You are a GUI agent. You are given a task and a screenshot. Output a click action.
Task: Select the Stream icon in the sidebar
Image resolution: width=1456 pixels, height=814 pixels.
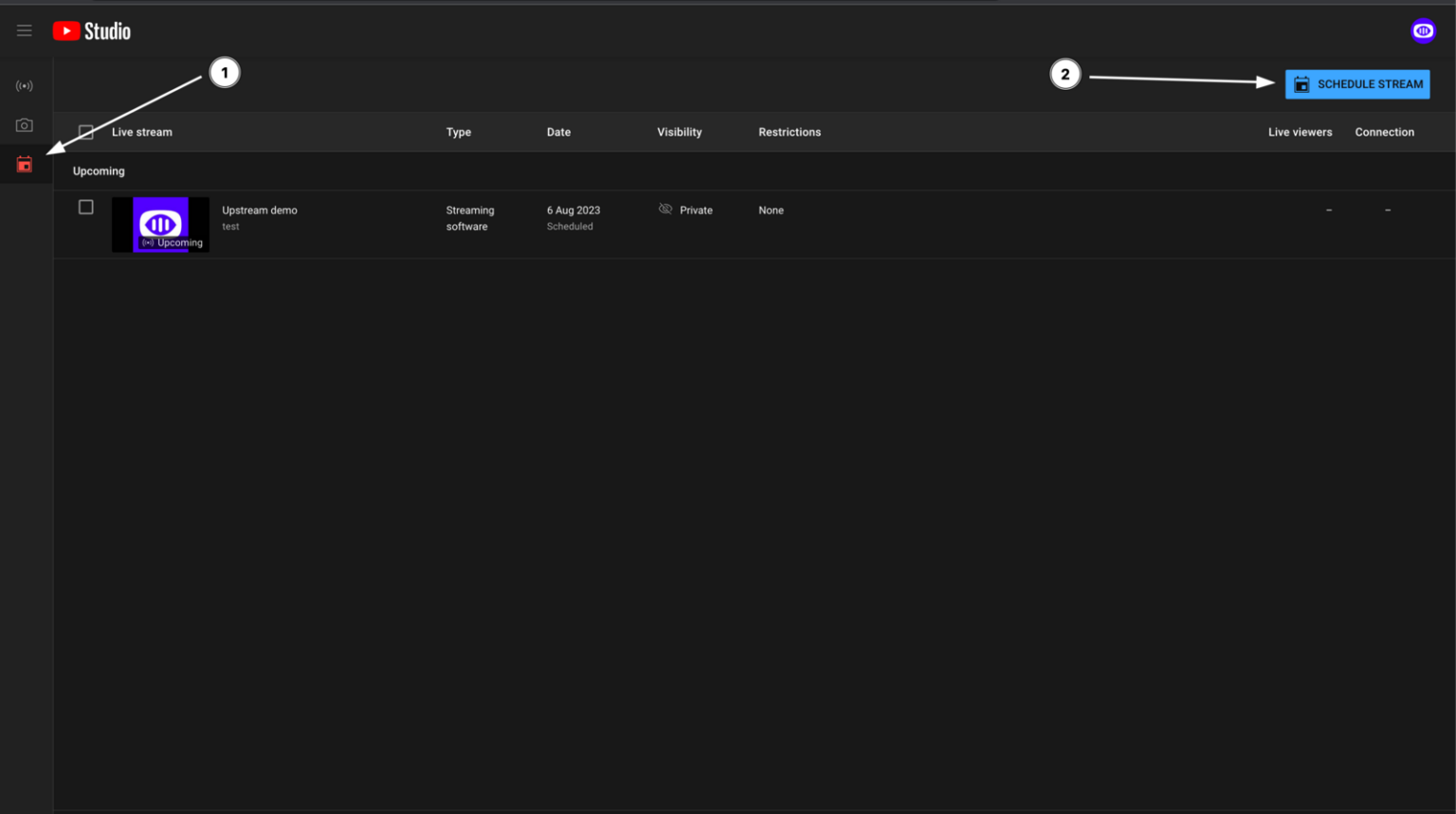pyautogui.click(x=24, y=85)
